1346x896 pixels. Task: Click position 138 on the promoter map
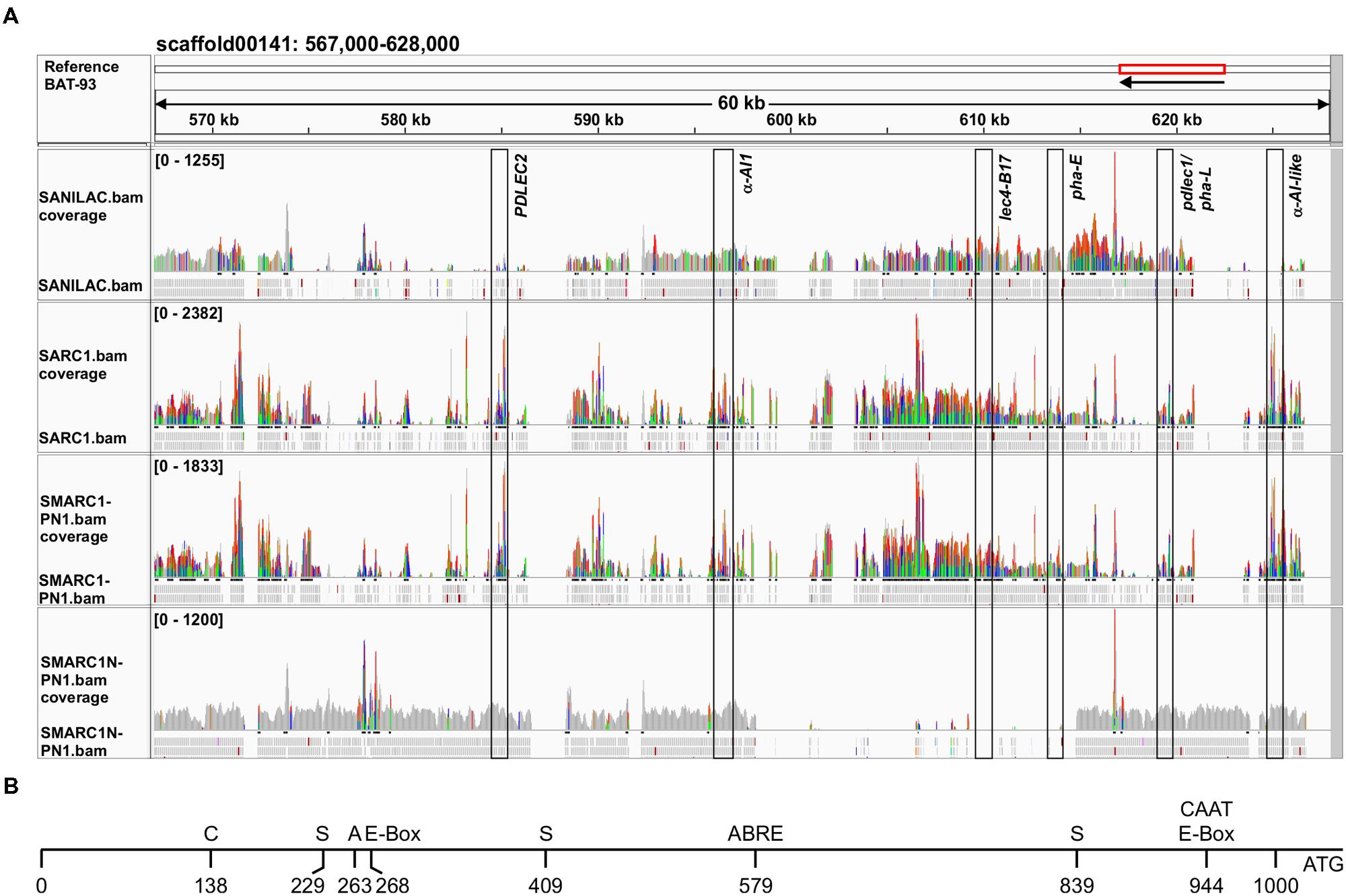click(211, 885)
